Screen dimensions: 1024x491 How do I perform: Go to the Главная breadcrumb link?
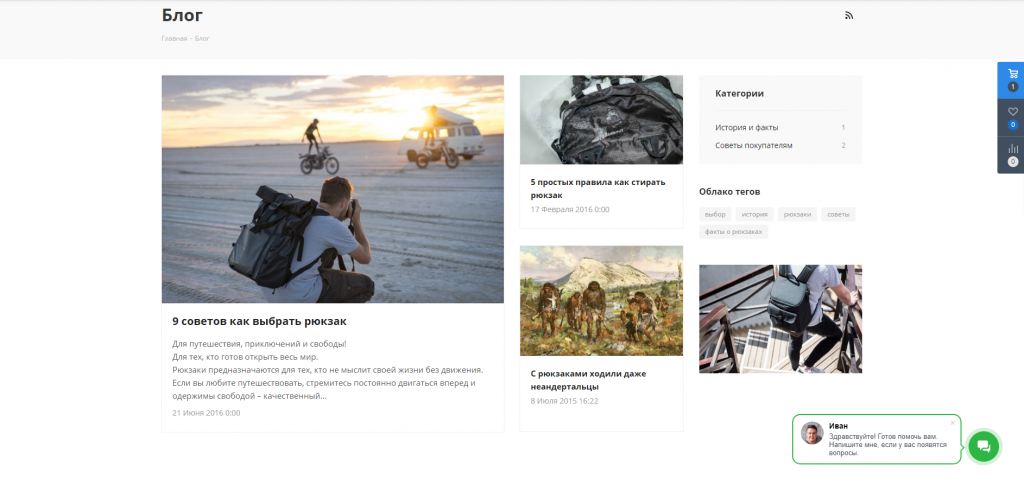(174, 39)
